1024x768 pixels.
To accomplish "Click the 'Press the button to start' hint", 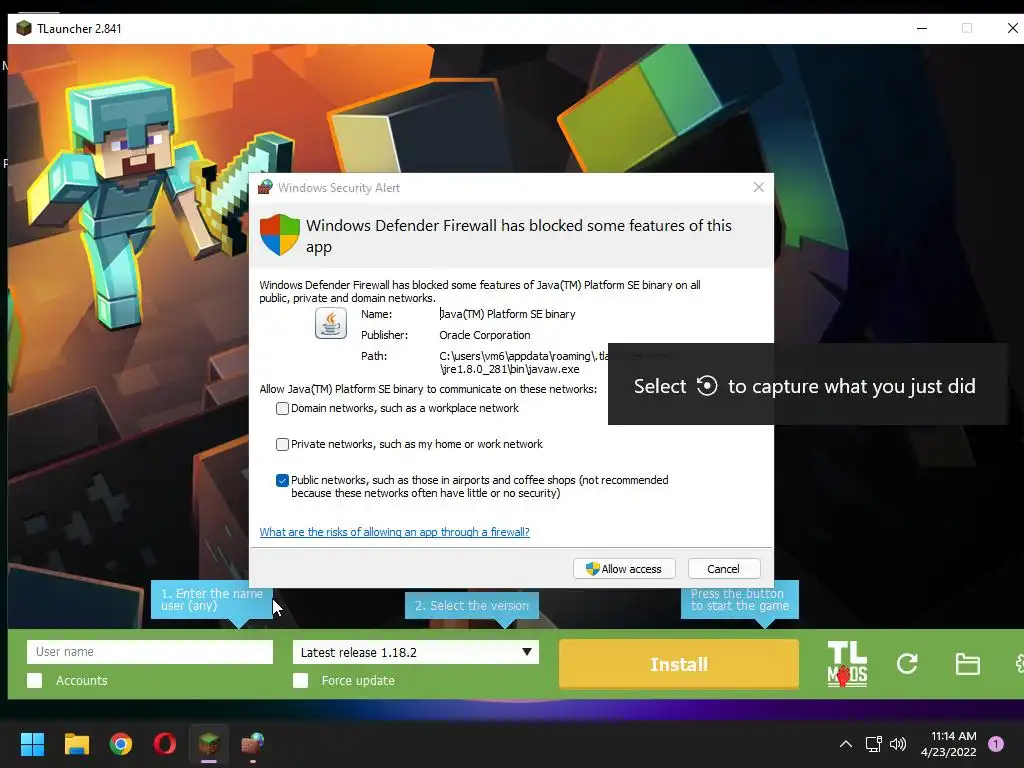I will [740, 600].
